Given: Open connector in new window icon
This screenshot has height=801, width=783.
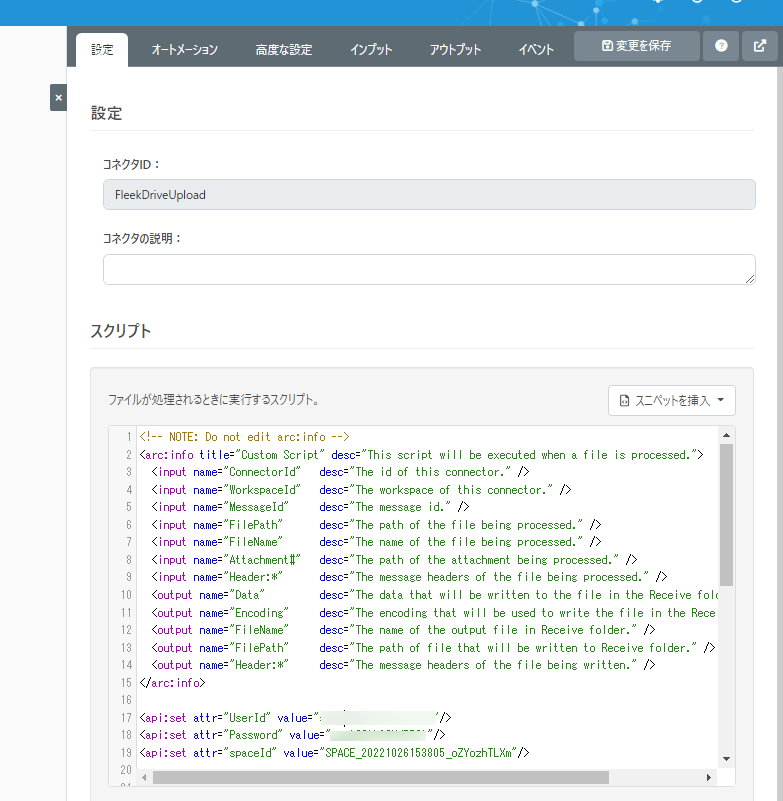Looking at the screenshot, I should click(x=760, y=46).
